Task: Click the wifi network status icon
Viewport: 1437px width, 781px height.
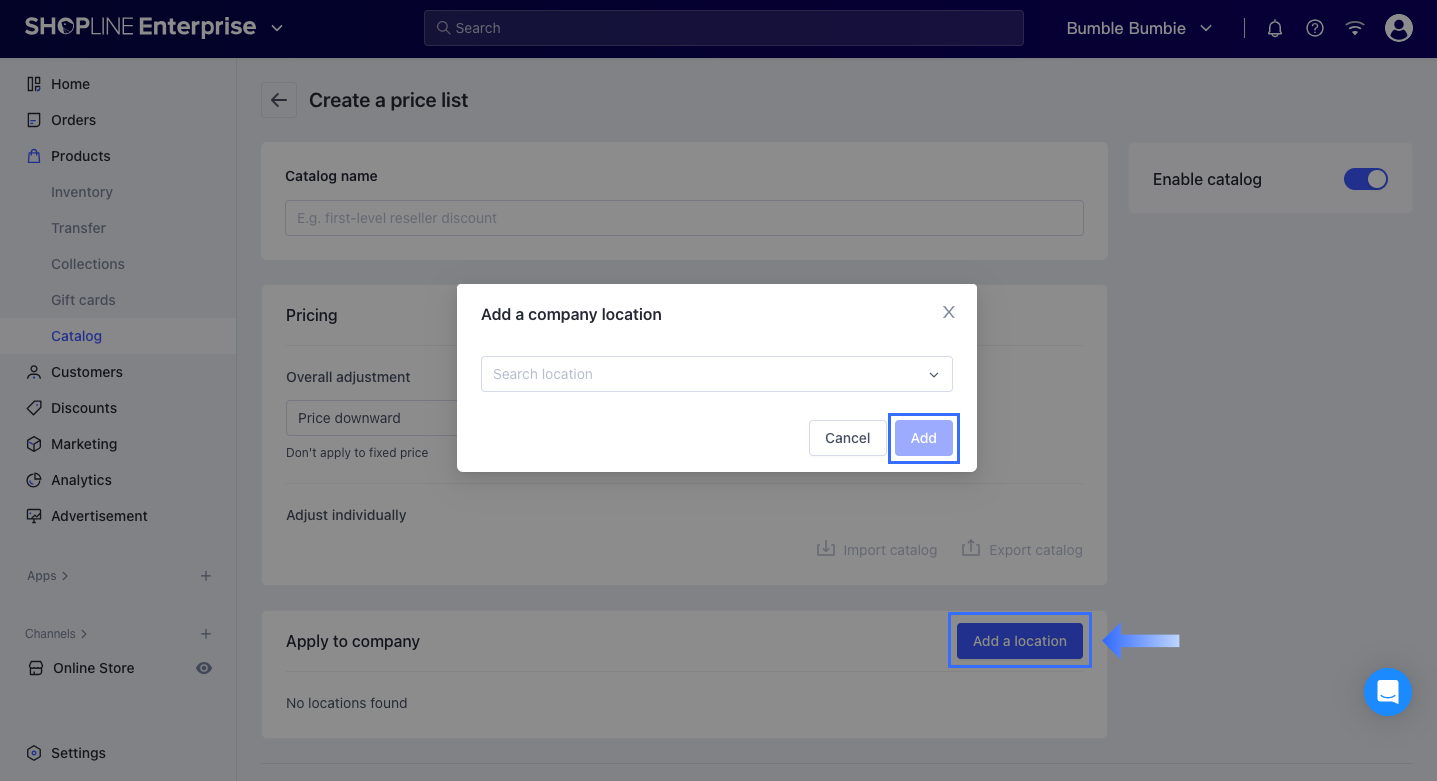Action: tap(1355, 28)
